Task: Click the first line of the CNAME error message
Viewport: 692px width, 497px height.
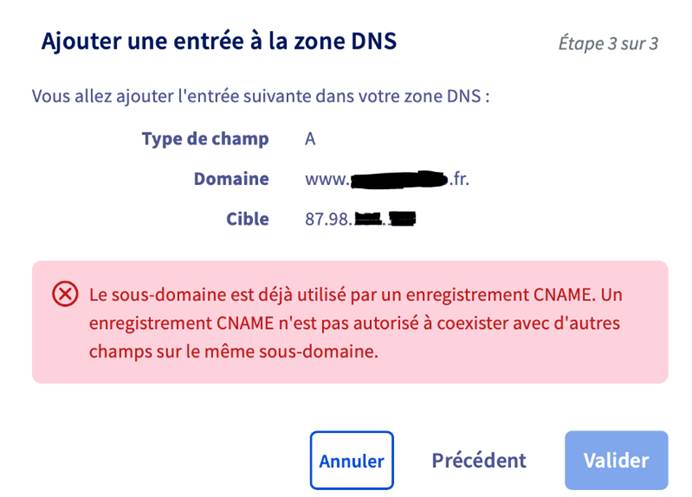Action: pos(356,294)
